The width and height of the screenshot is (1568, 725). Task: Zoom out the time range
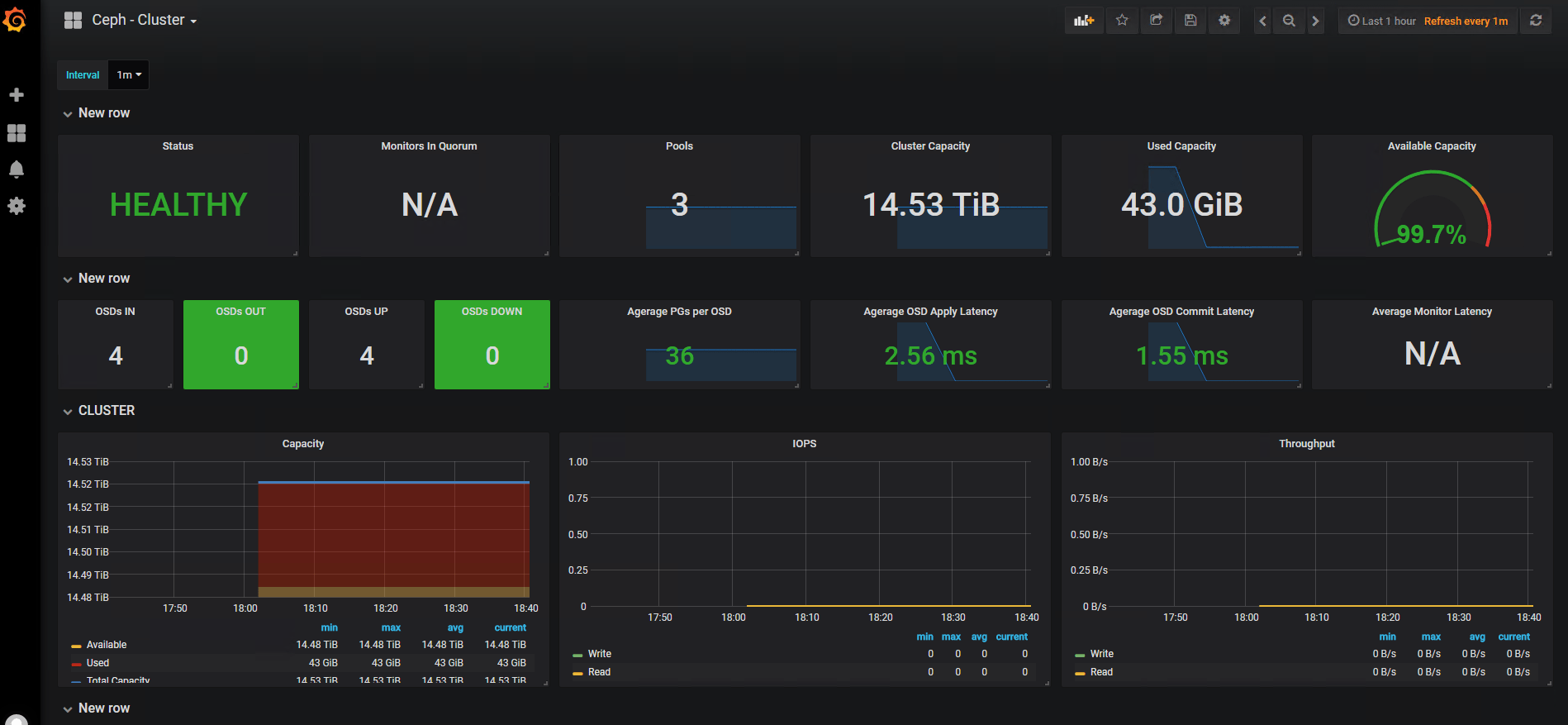[x=1289, y=21]
